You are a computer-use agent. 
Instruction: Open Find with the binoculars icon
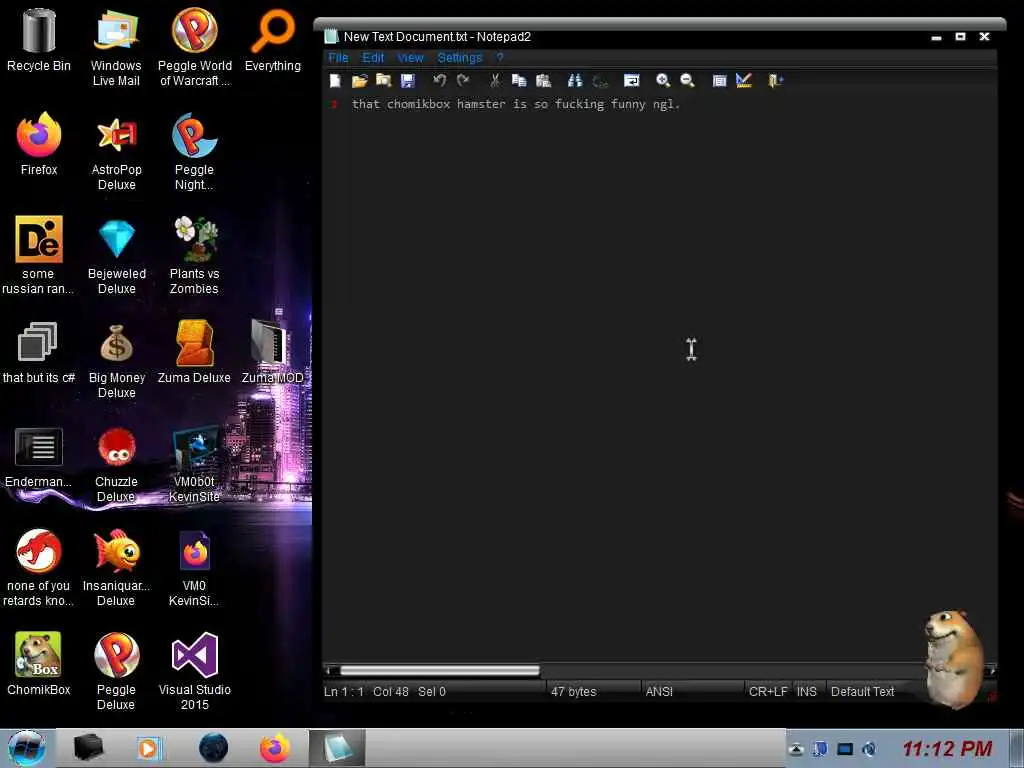pos(575,81)
